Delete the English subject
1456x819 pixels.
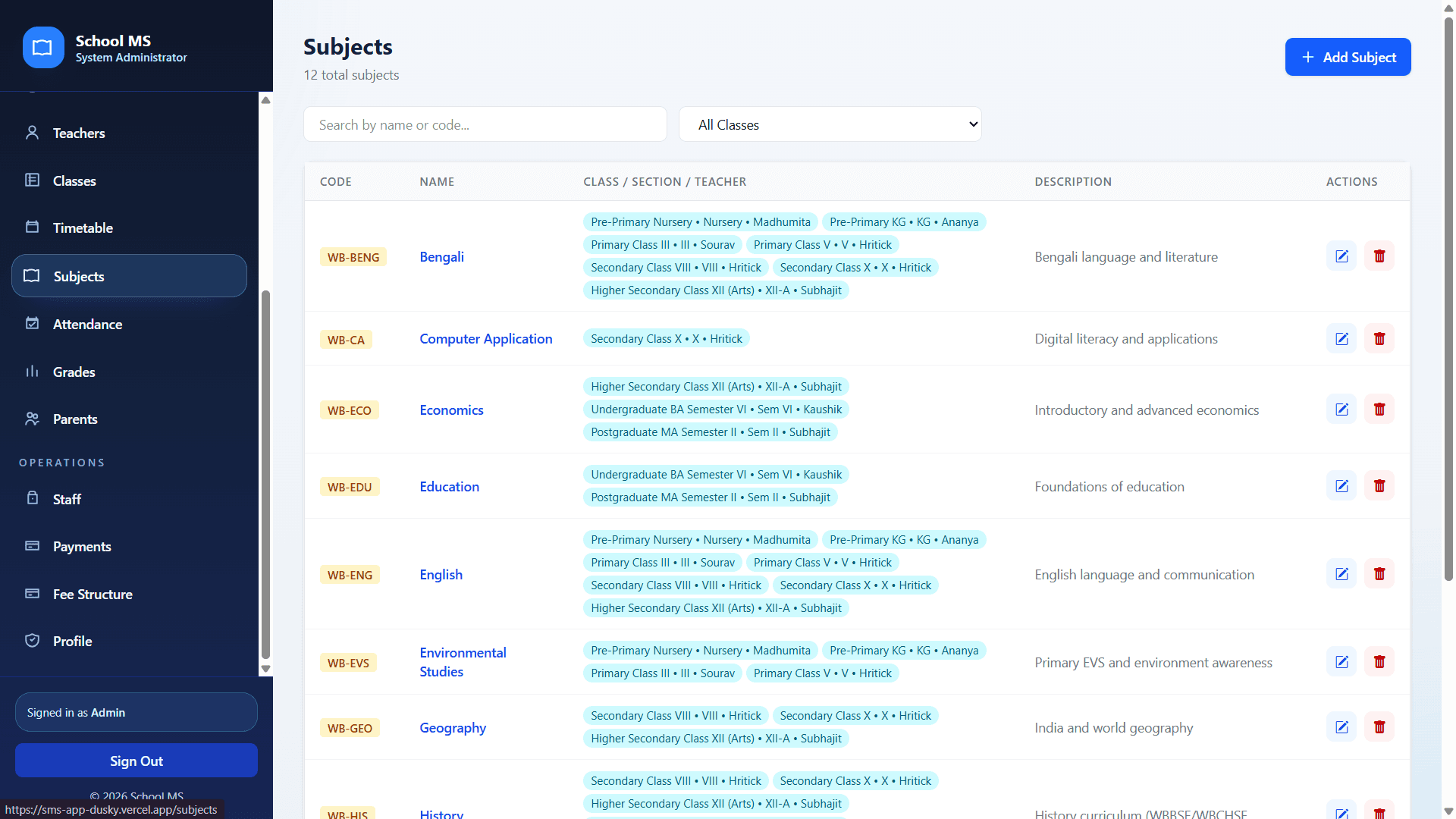1379,574
